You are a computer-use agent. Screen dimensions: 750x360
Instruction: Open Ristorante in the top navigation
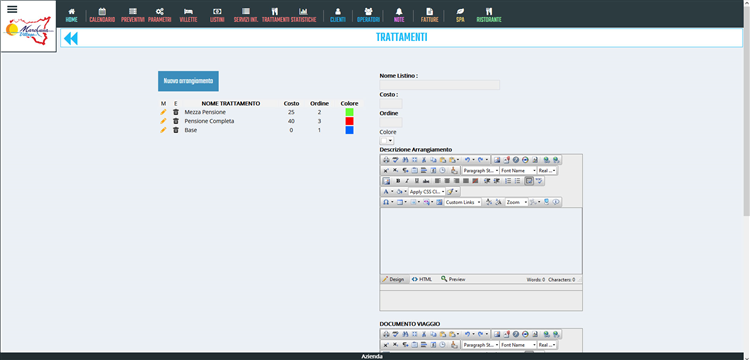point(488,15)
